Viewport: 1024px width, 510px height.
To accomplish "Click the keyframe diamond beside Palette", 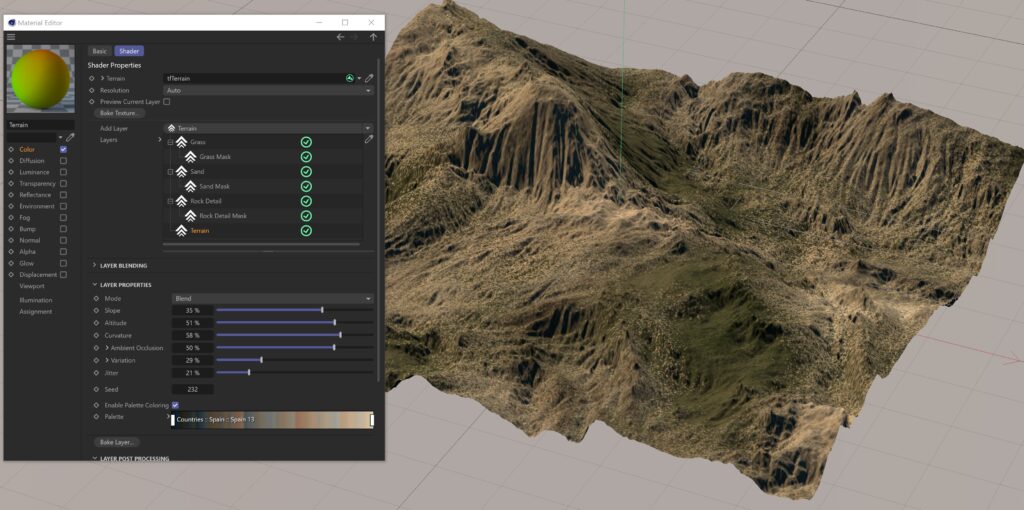I will [96, 417].
